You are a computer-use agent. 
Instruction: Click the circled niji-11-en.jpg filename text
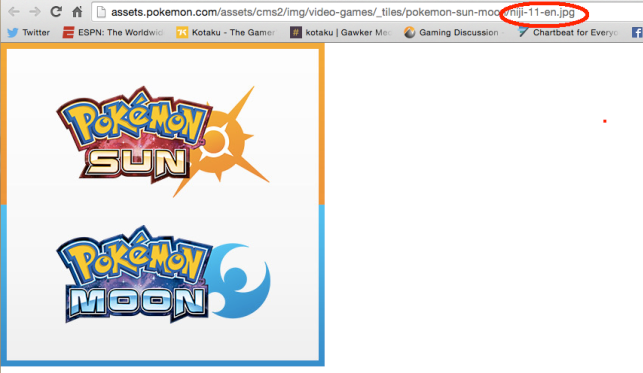(x=542, y=12)
